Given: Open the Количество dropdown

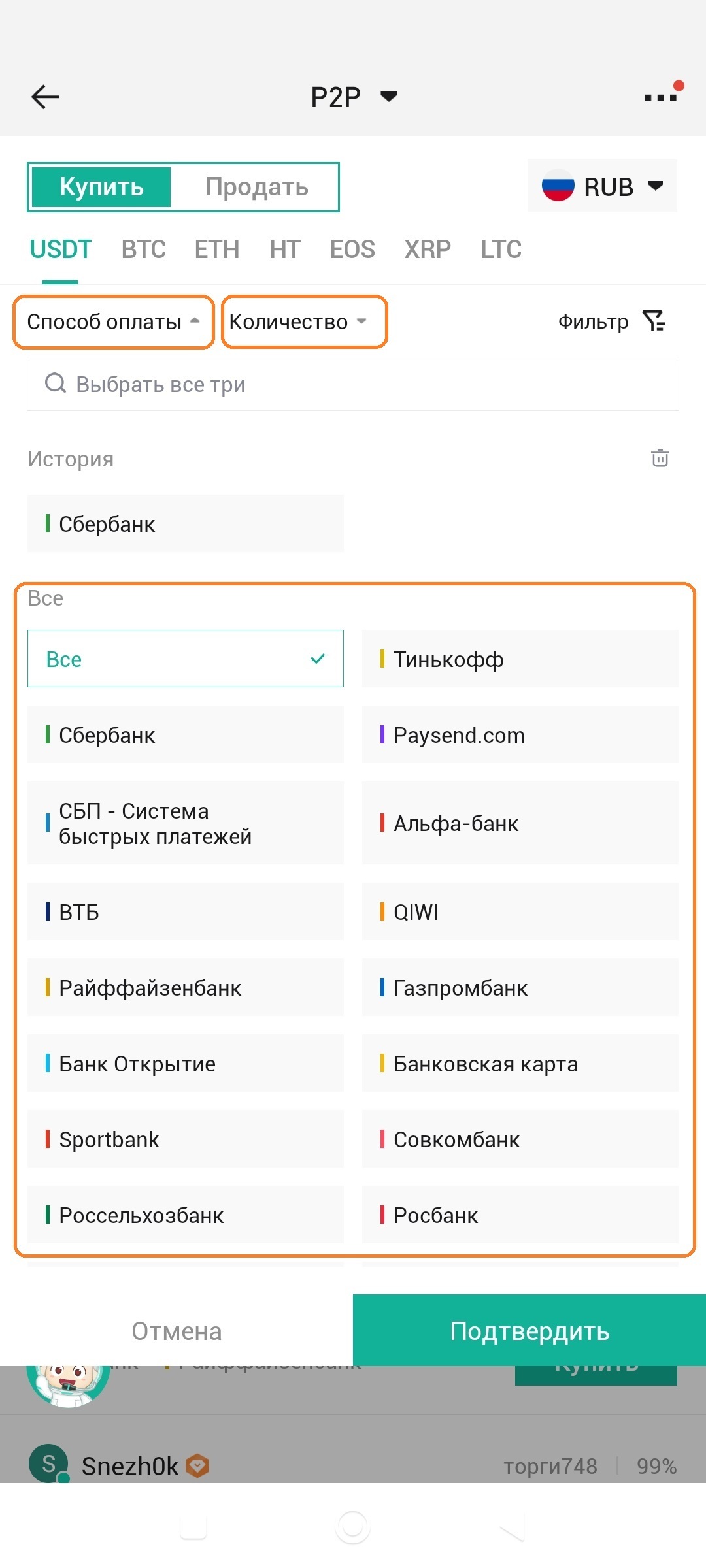Looking at the screenshot, I should (304, 321).
